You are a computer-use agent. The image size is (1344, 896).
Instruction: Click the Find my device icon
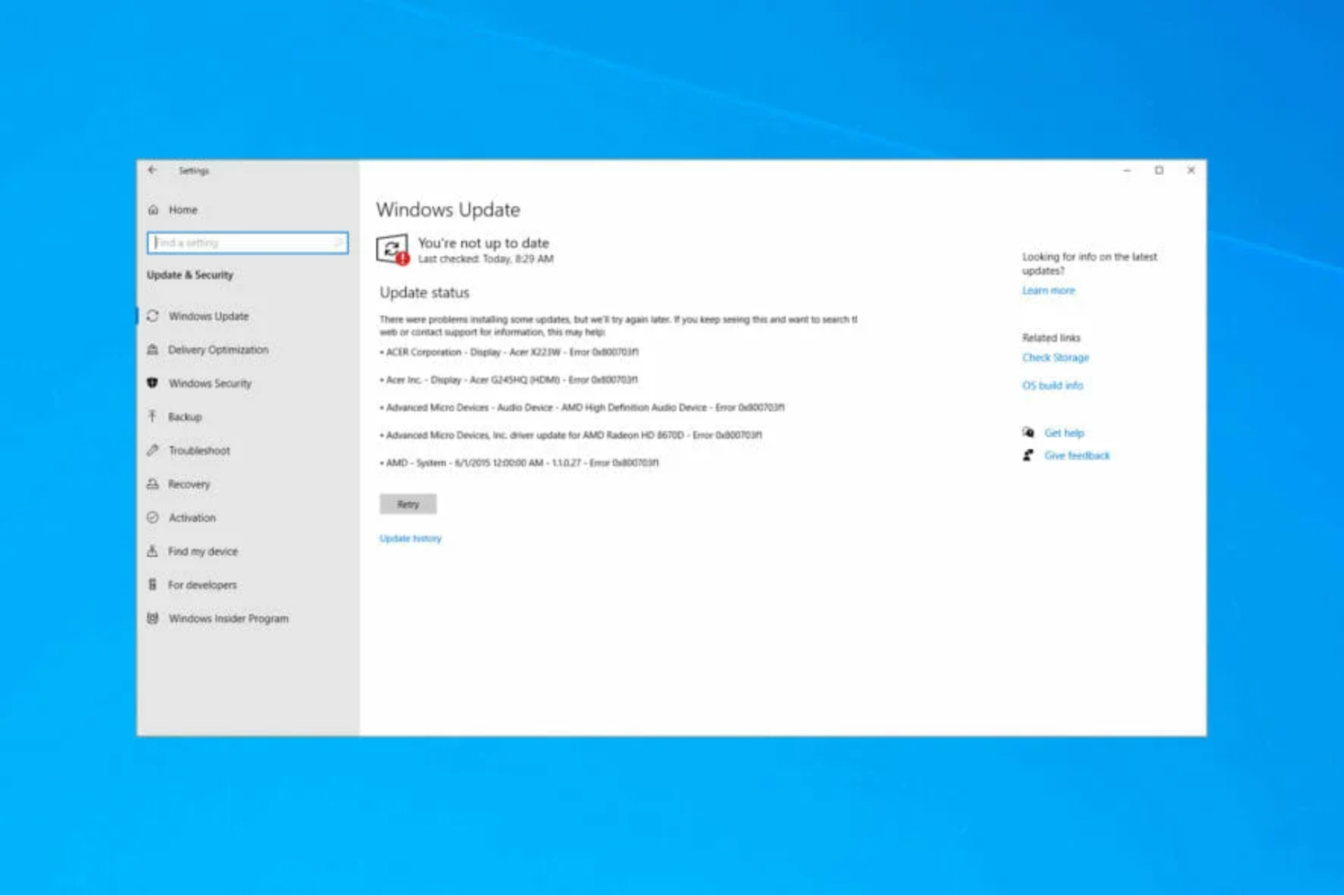point(154,551)
